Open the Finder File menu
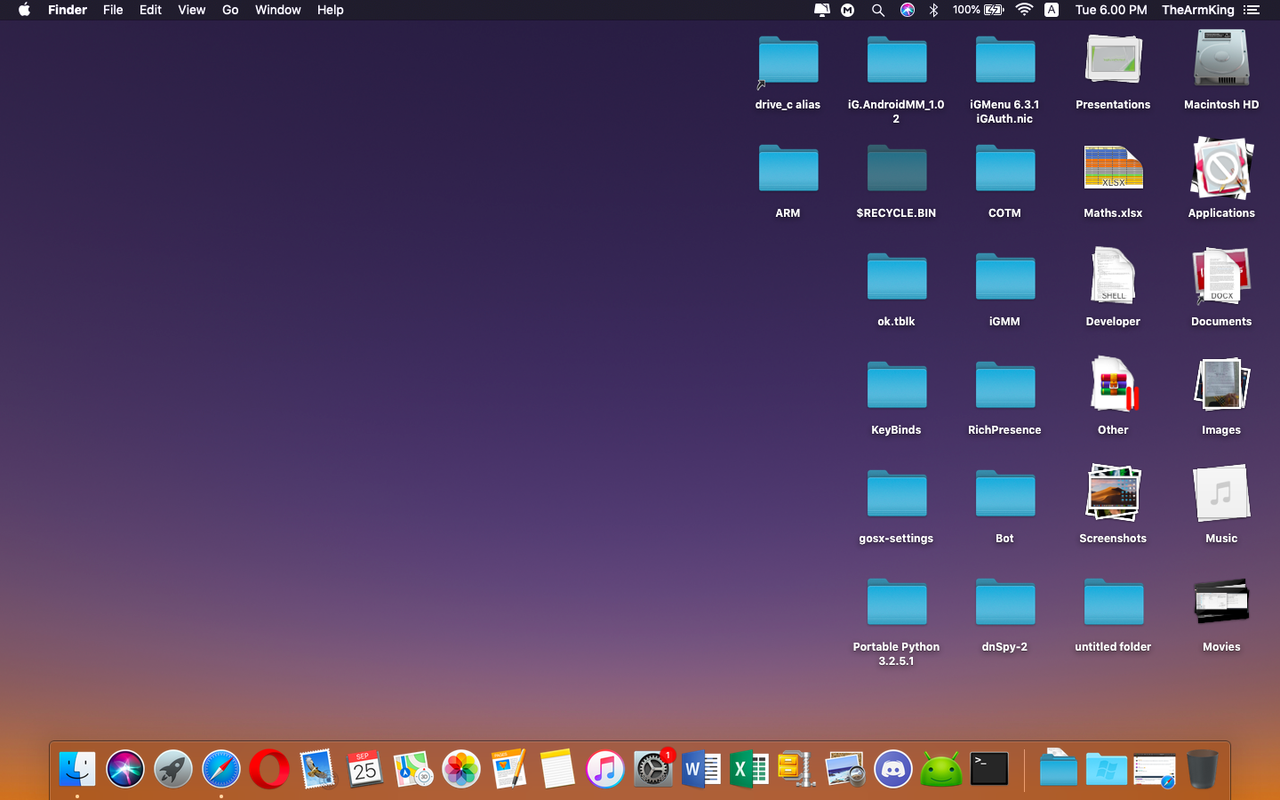Viewport: 1280px width, 800px height. 112,10
